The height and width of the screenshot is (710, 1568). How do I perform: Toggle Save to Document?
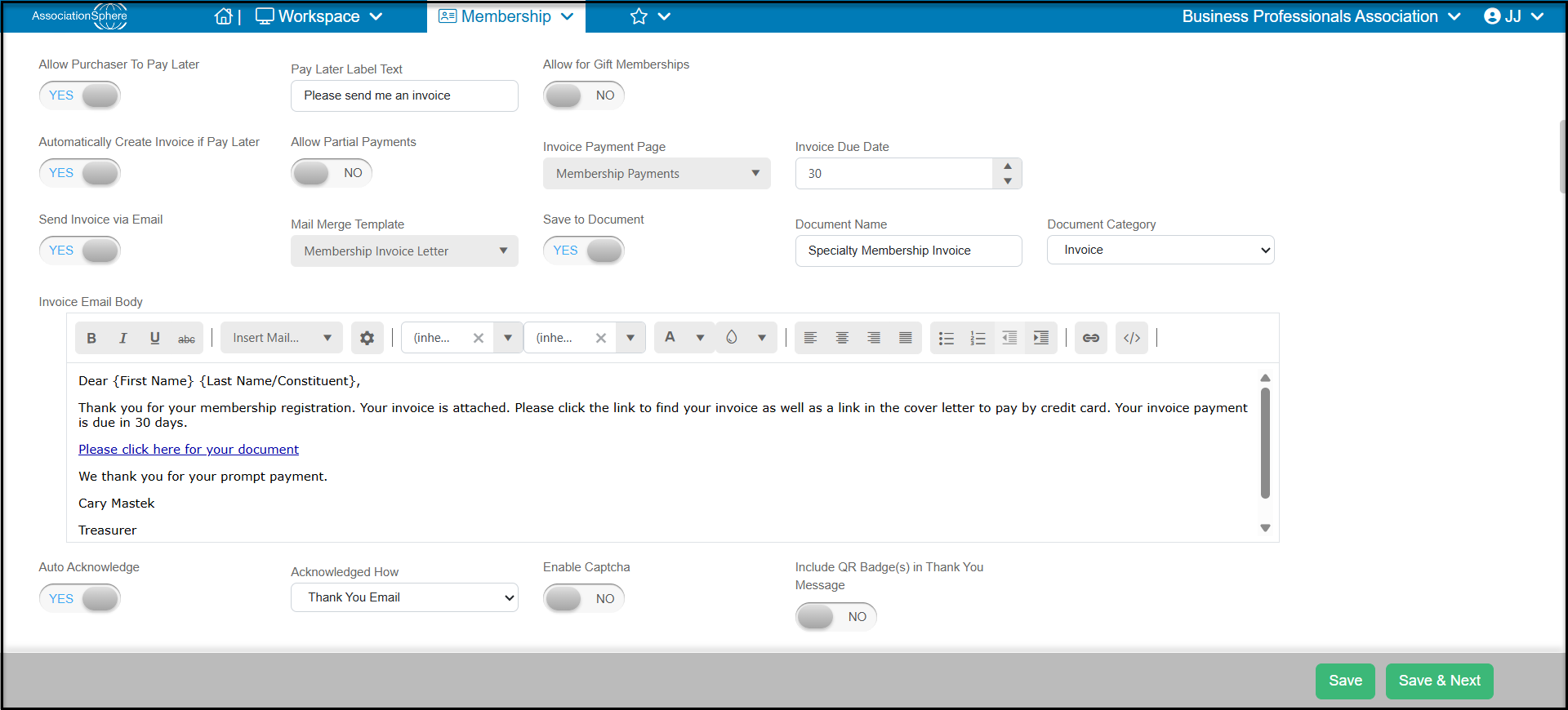coord(584,251)
